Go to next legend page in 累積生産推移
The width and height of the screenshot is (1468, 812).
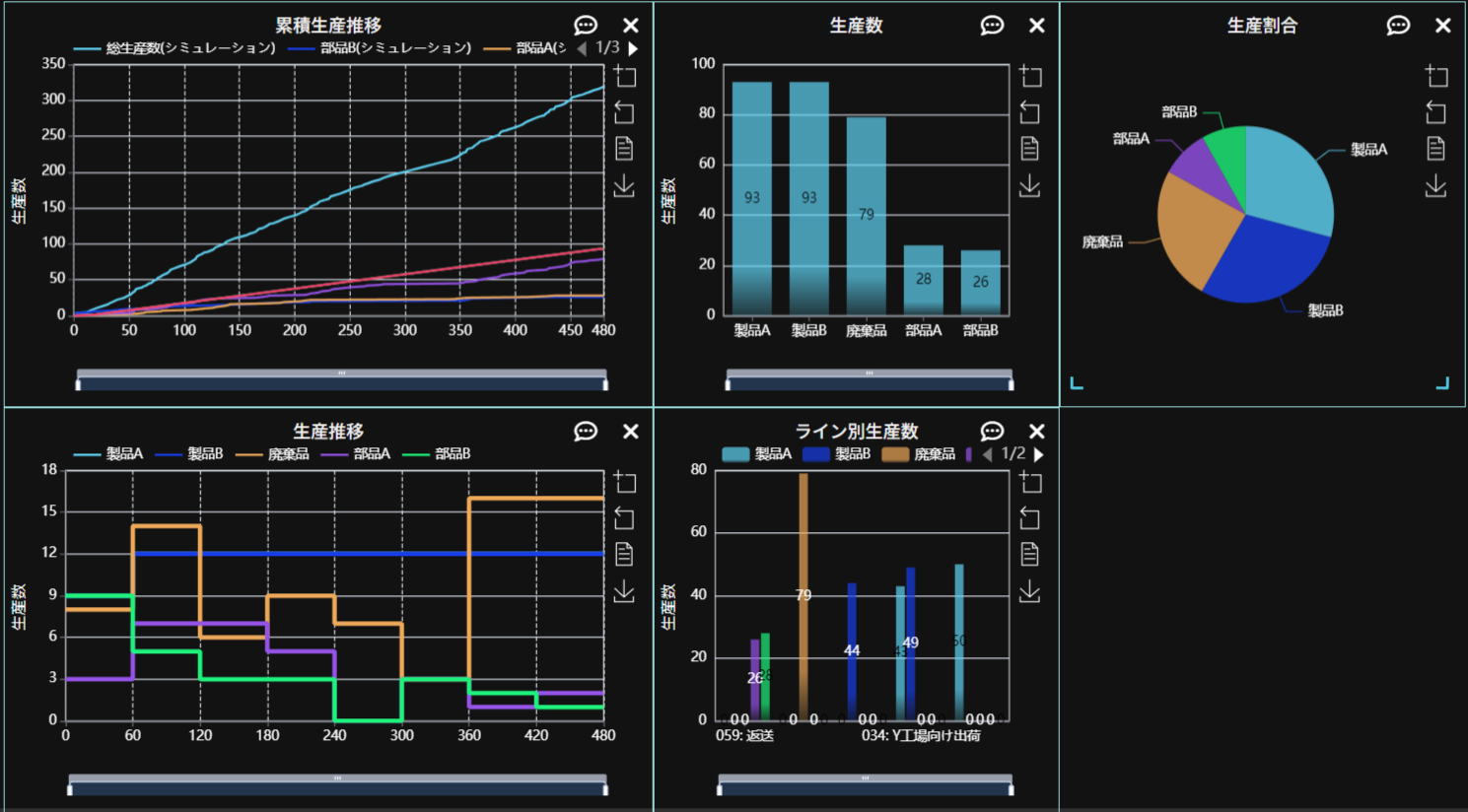click(633, 48)
